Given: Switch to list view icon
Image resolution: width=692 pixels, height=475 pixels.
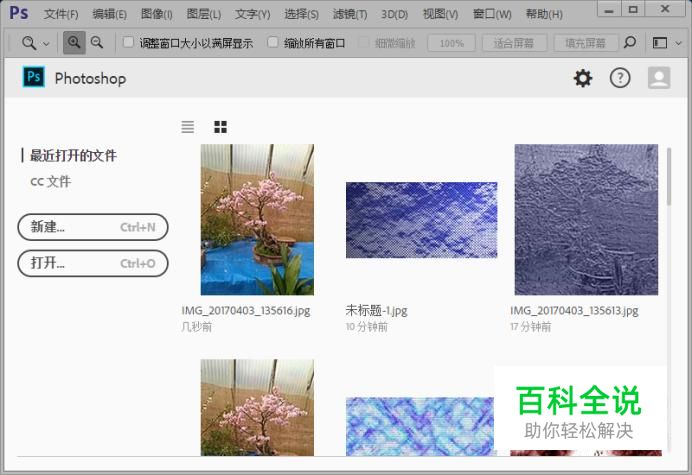Looking at the screenshot, I should pyautogui.click(x=188, y=127).
